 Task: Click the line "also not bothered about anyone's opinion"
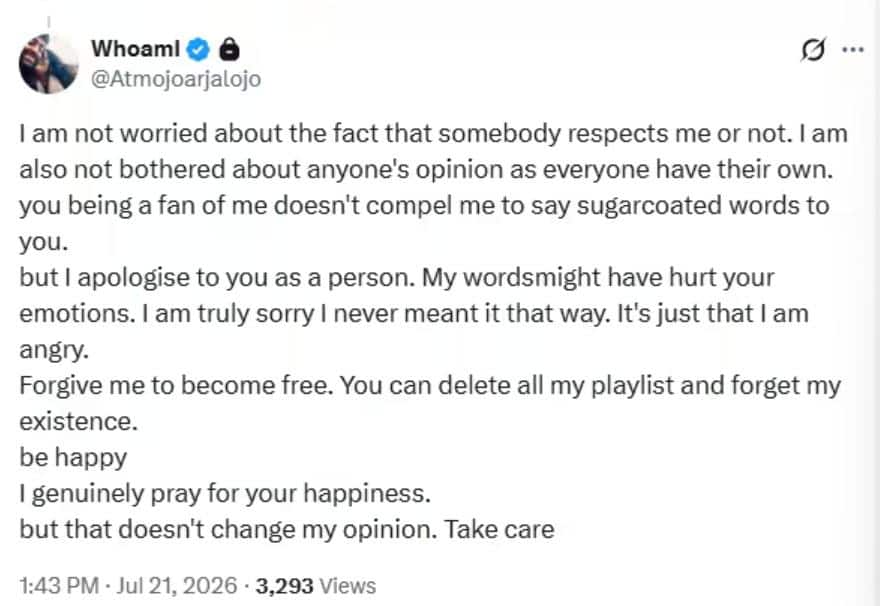pos(427,169)
